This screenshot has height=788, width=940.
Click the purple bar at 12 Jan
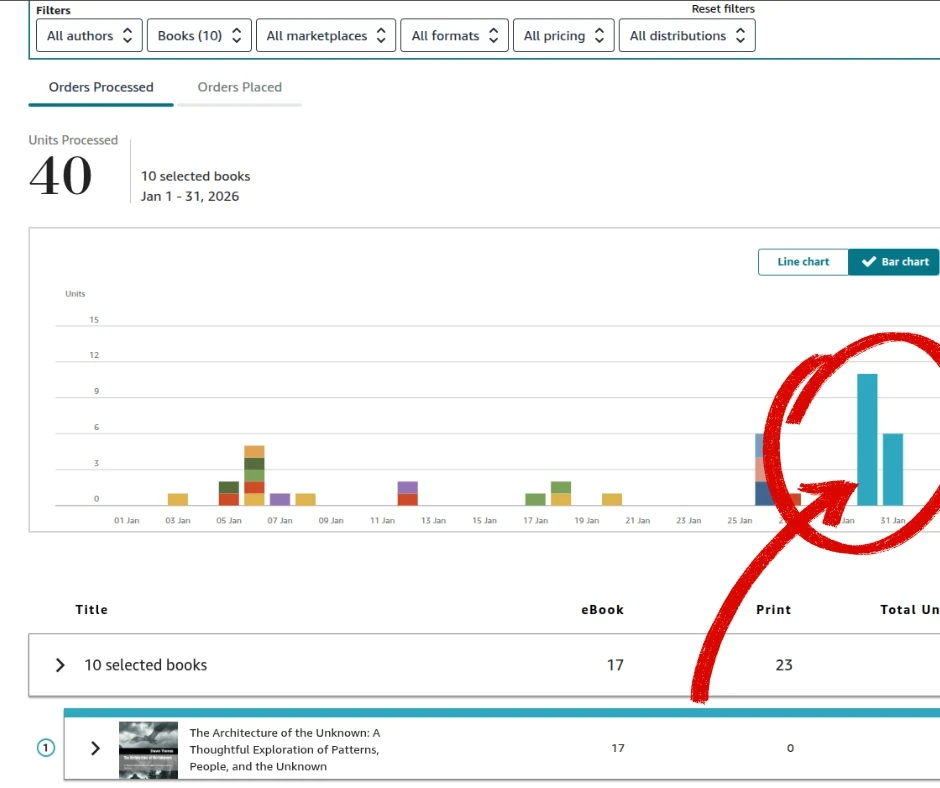point(407,493)
